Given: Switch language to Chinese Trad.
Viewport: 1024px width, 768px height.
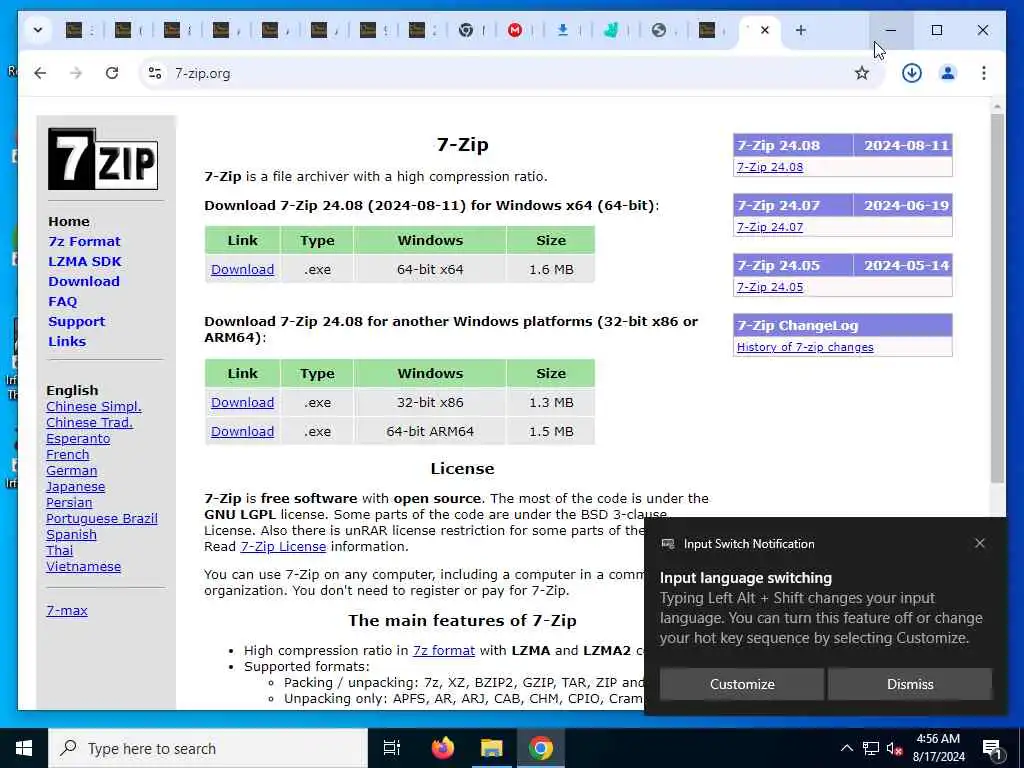Looking at the screenshot, I should click(x=89, y=423).
